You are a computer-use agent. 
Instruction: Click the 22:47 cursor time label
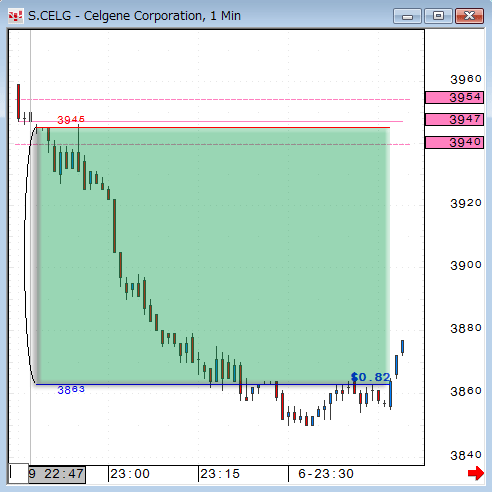point(57,474)
